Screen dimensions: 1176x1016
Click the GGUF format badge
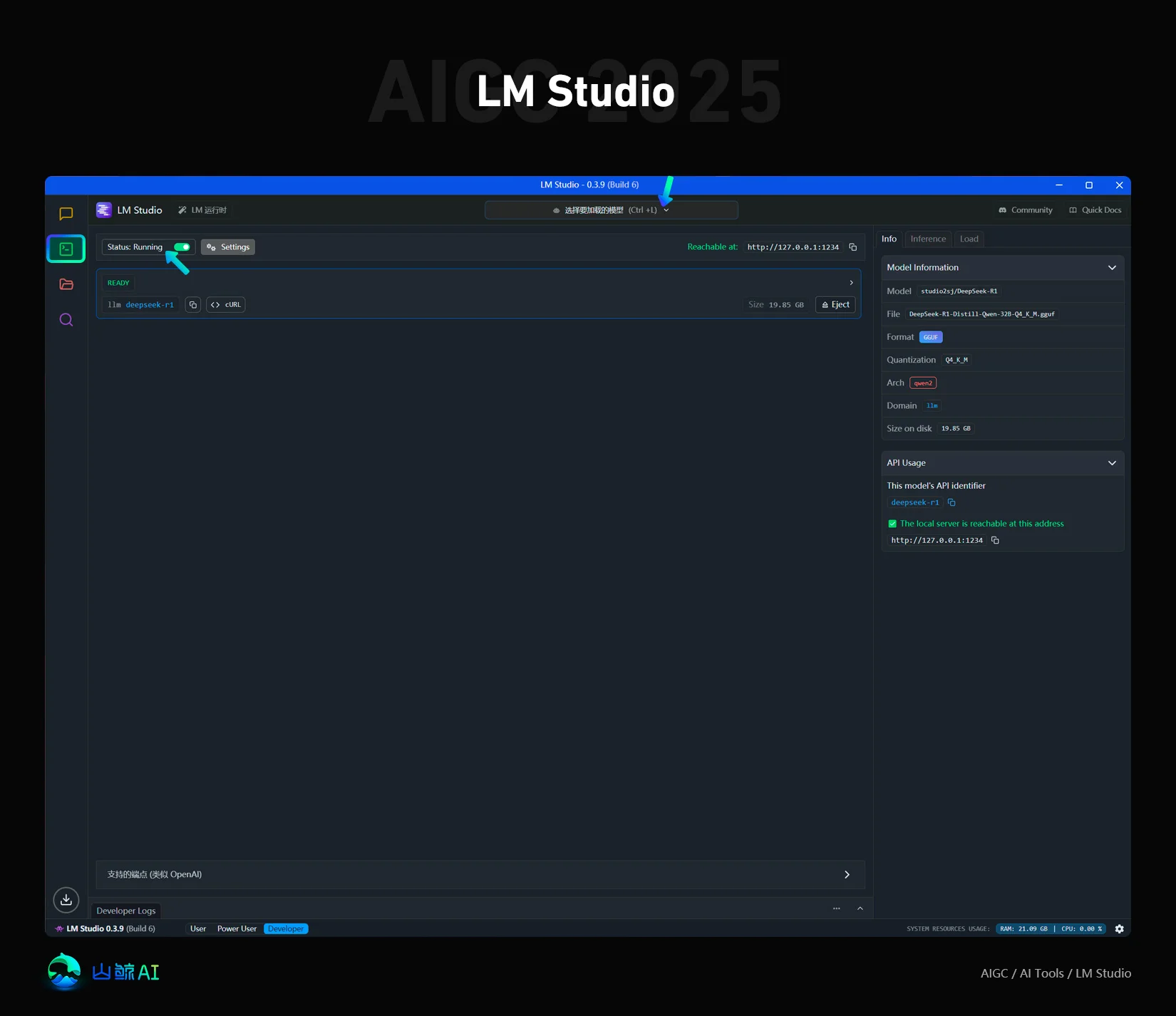click(x=931, y=337)
